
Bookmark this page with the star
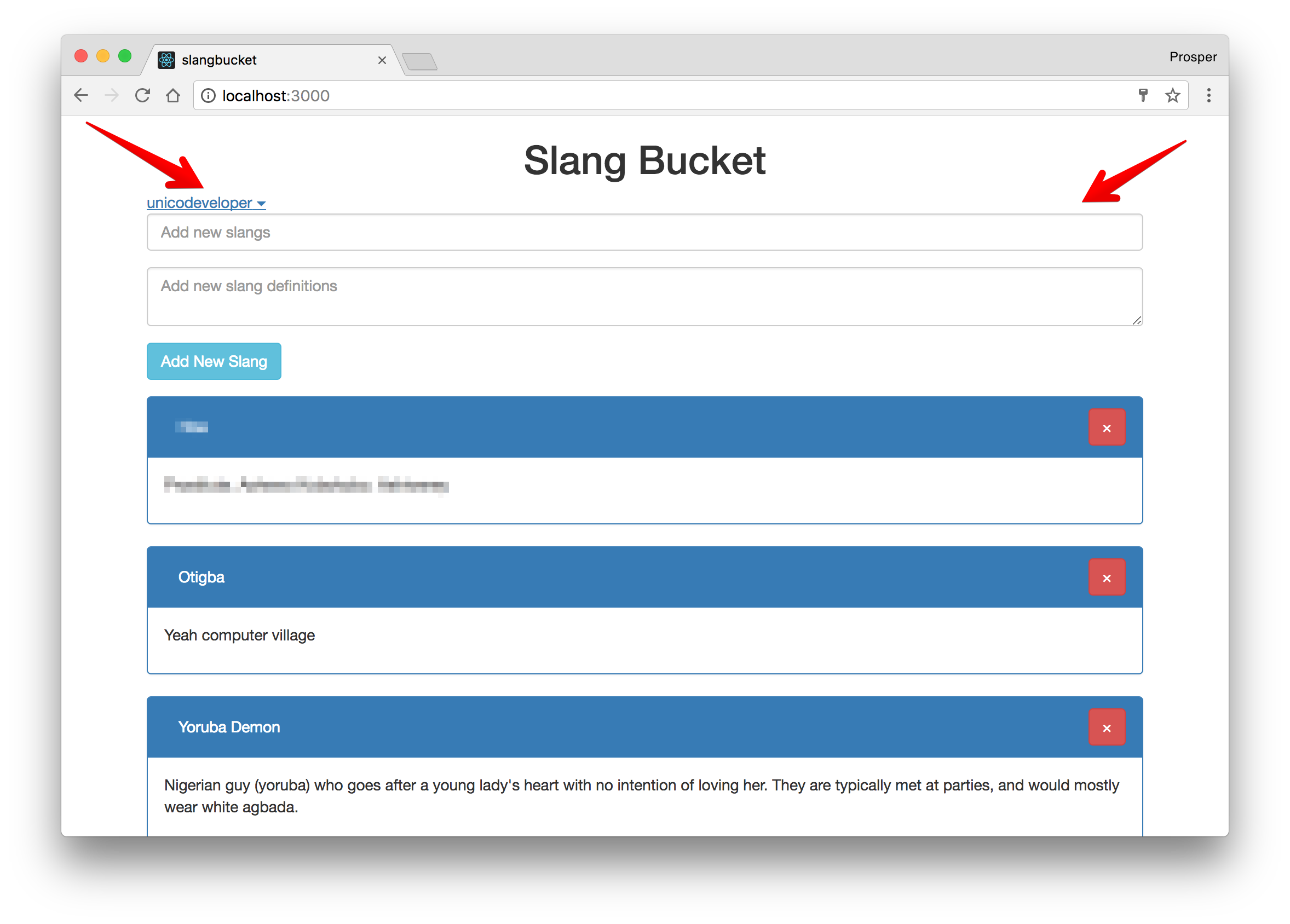[x=1172, y=96]
